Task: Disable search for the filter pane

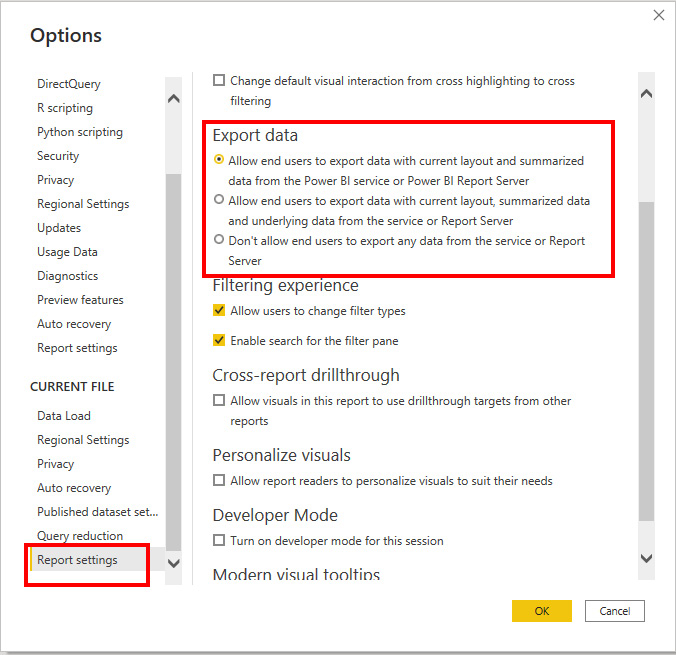Action: click(x=219, y=341)
